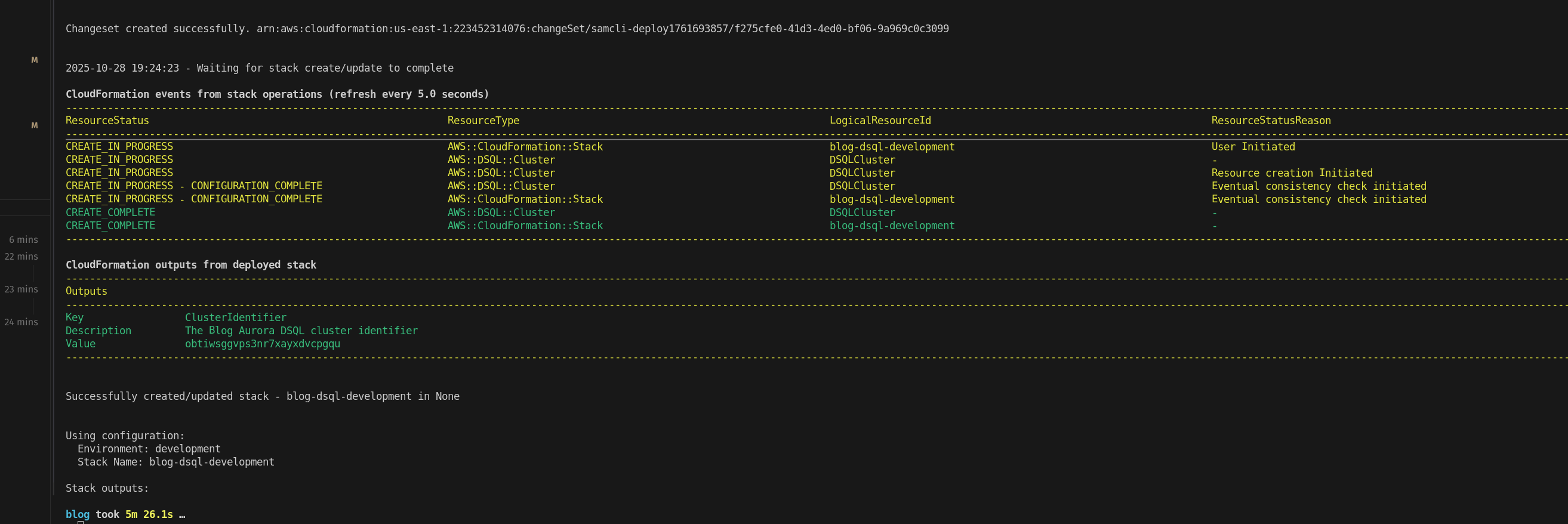
Task: Click the lower M modified badge in sidebar
Action: [x=34, y=125]
